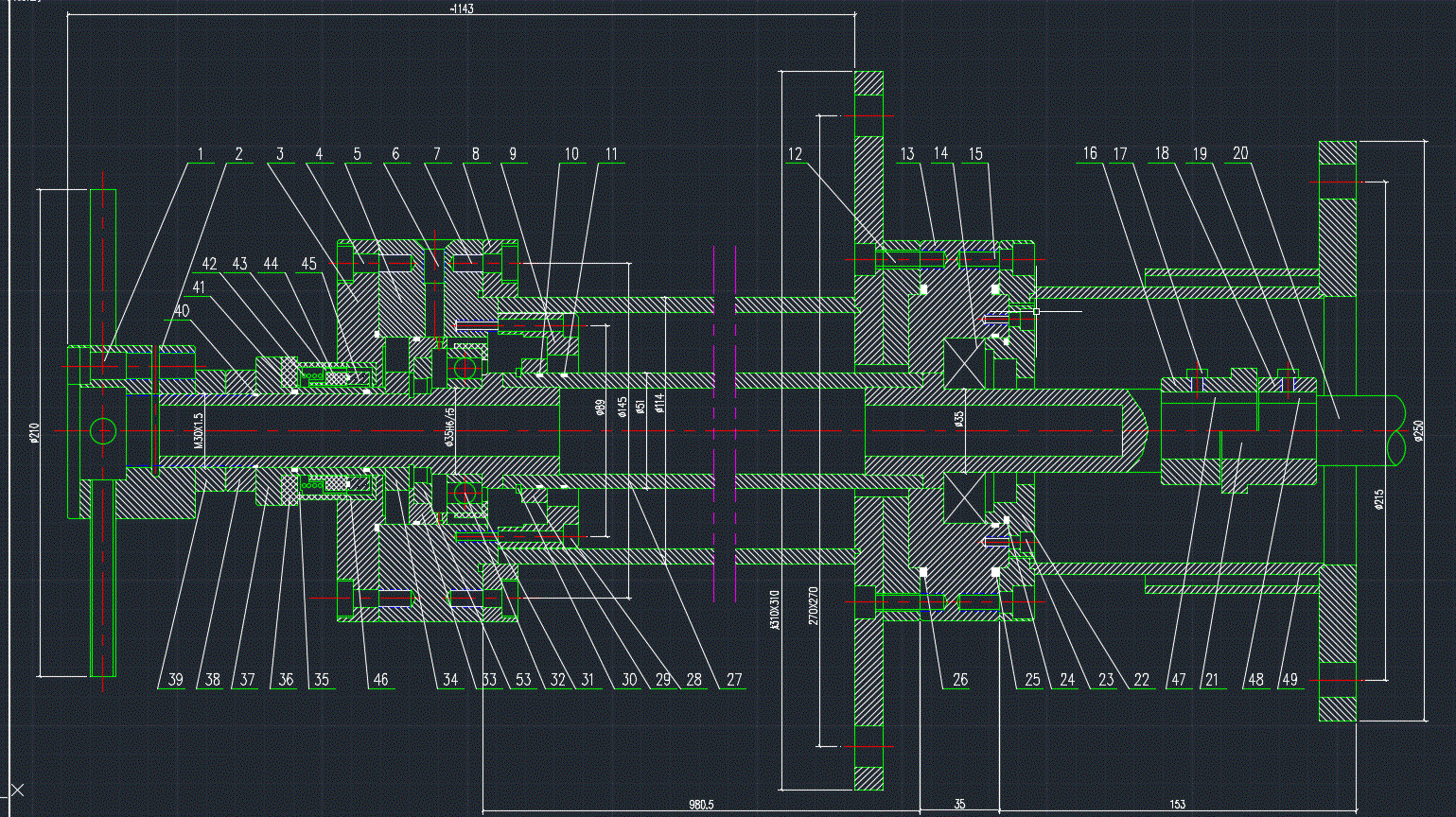Screen dimensions: 1456x817
Task: Select the 153 dimension text
Action: point(1177,806)
